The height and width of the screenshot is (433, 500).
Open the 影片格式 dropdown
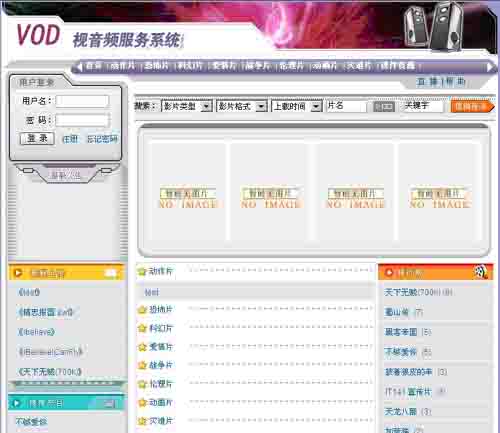(242, 106)
